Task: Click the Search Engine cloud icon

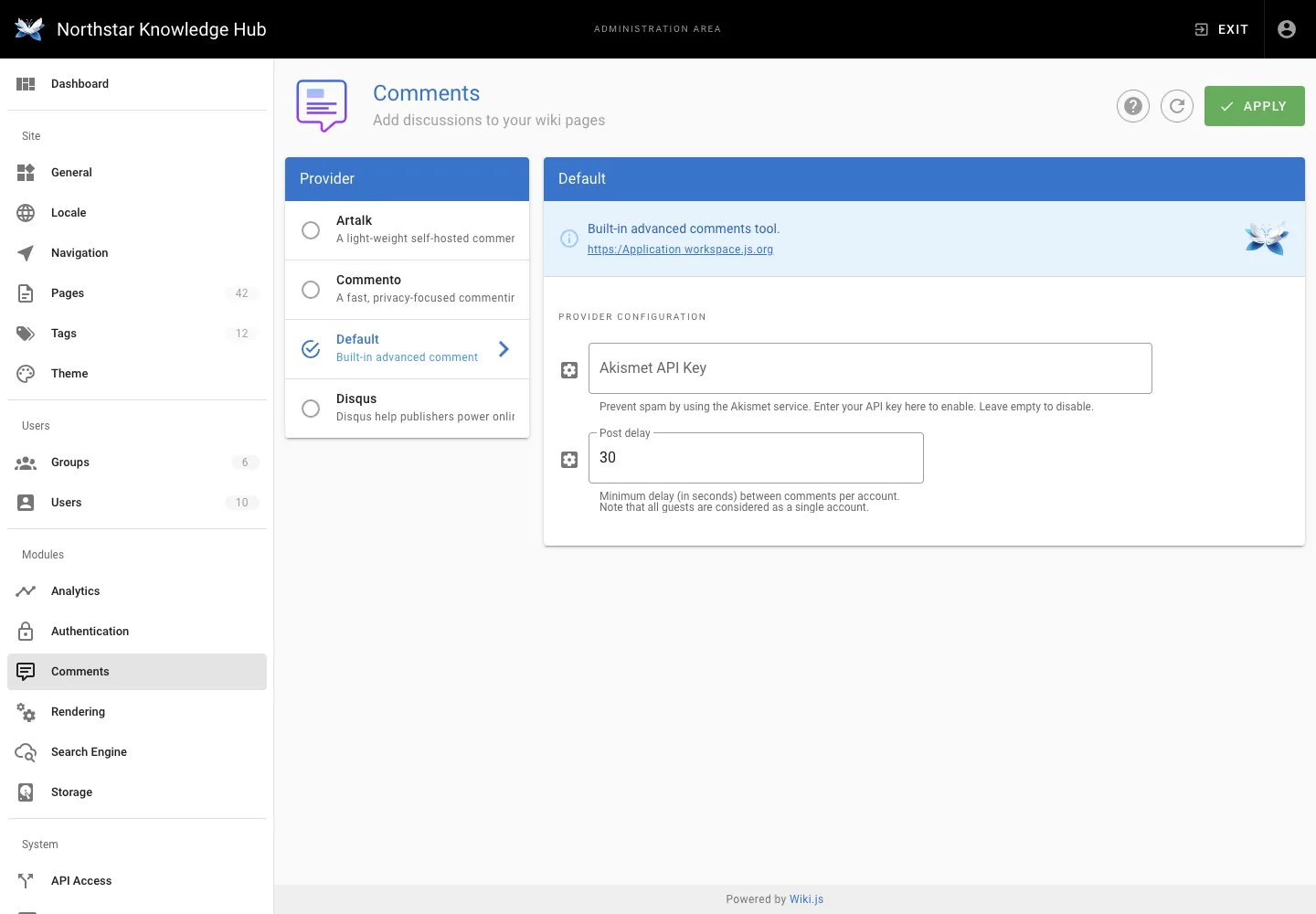Action: tap(26, 752)
